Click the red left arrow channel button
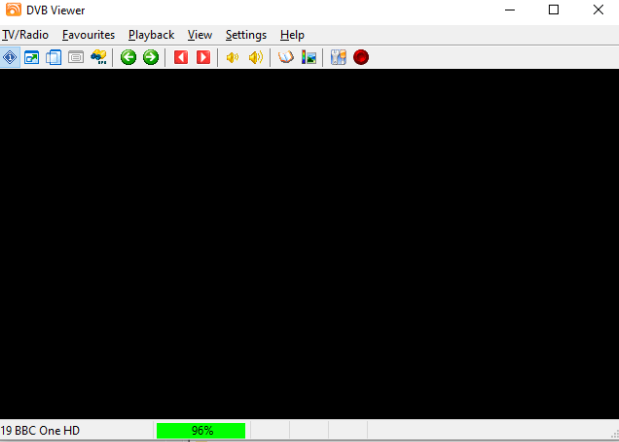This screenshot has height=442, width=619. point(181,57)
